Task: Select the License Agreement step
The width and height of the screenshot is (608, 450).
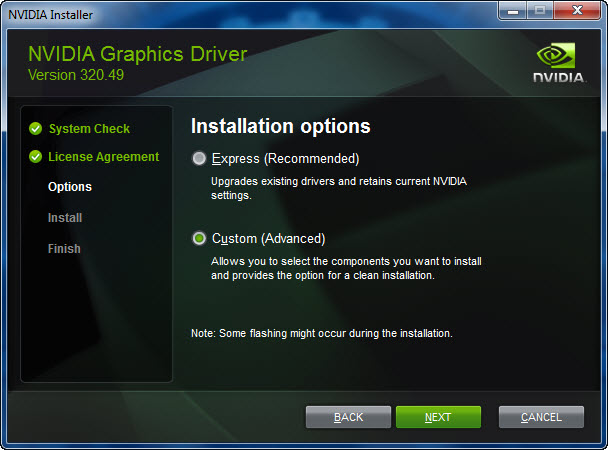Action: (x=104, y=157)
